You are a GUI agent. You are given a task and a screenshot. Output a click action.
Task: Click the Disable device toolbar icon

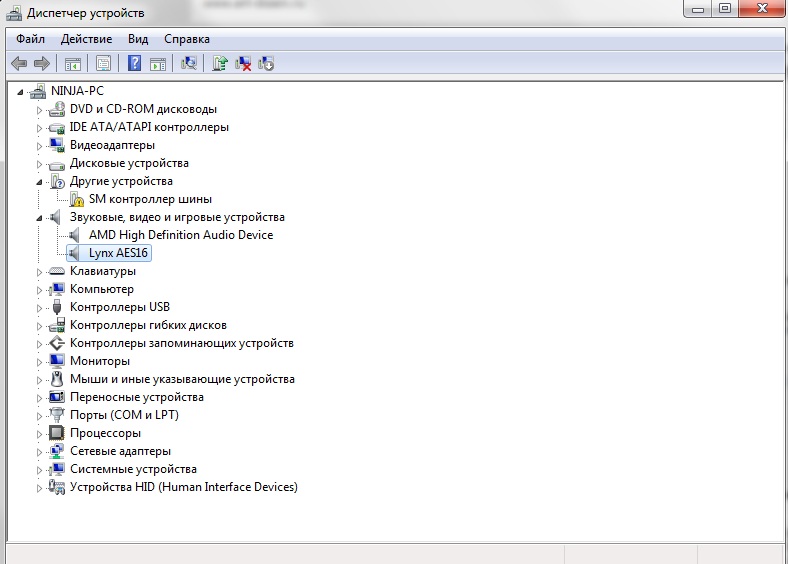266,63
